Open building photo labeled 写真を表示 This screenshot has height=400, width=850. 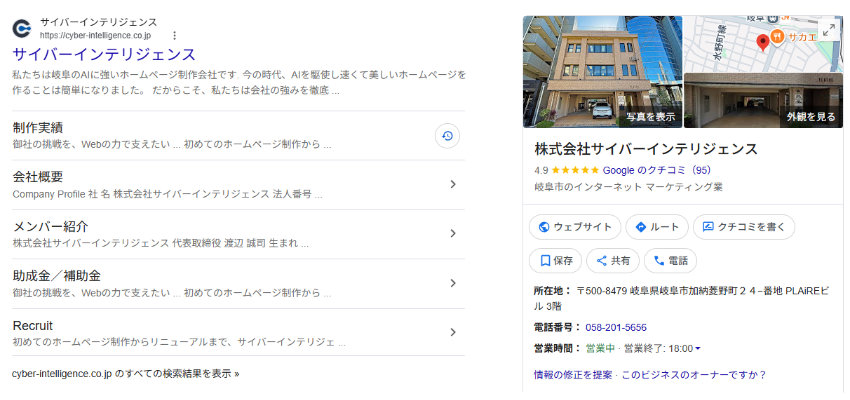click(602, 72)
